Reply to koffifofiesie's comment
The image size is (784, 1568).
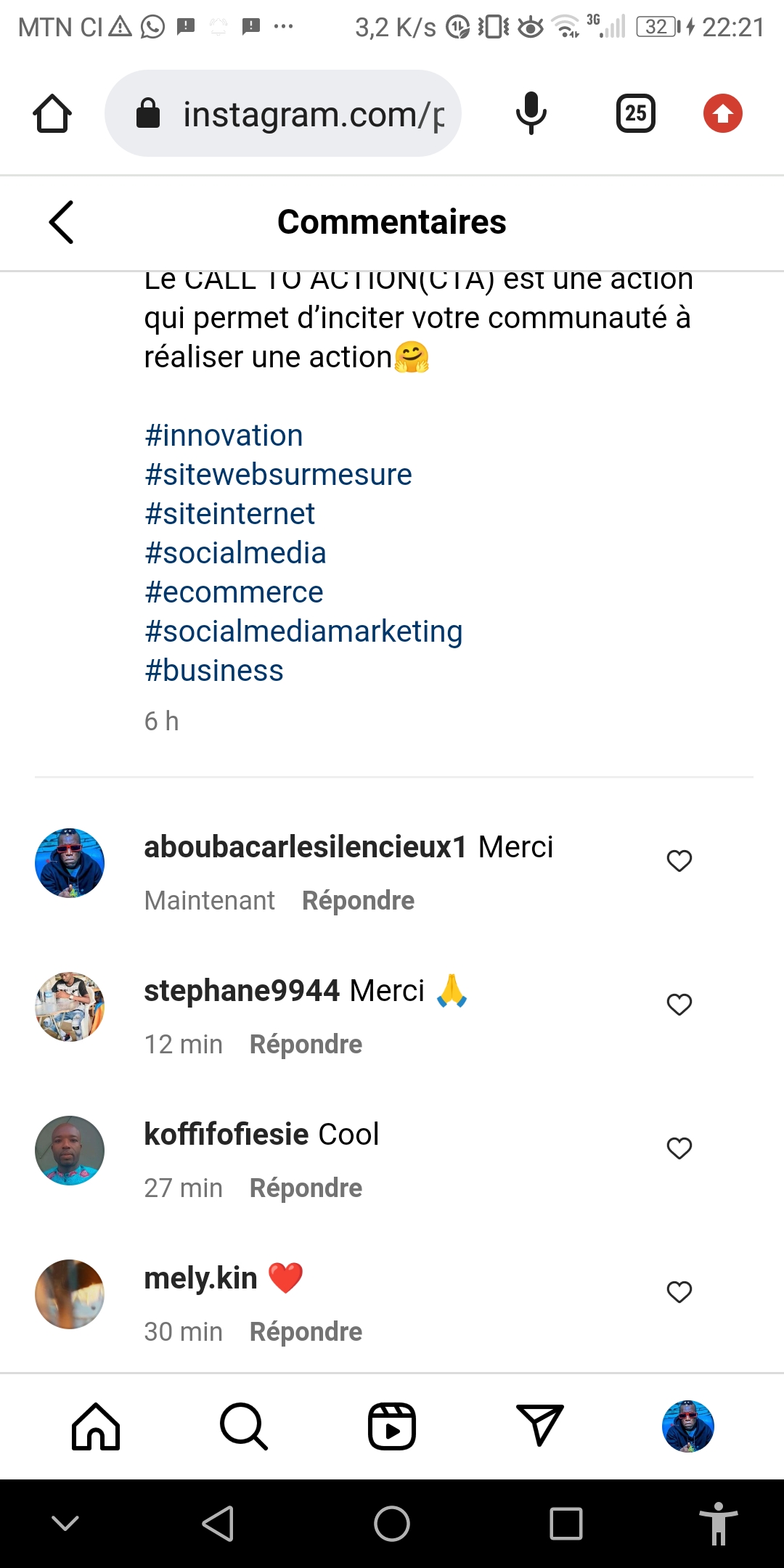(306, 1188)
